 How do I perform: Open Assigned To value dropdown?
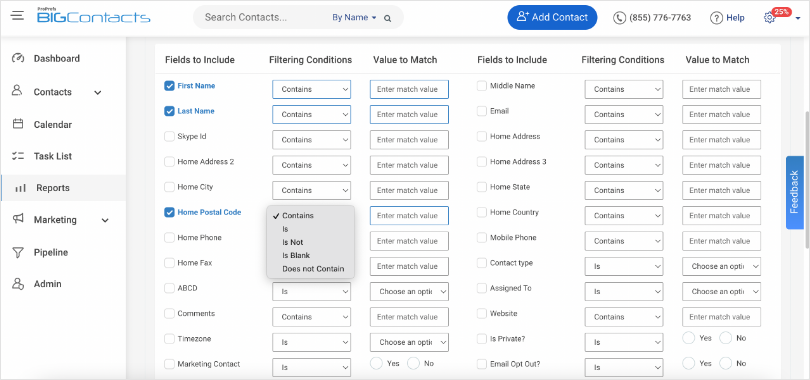coord(722,292)
